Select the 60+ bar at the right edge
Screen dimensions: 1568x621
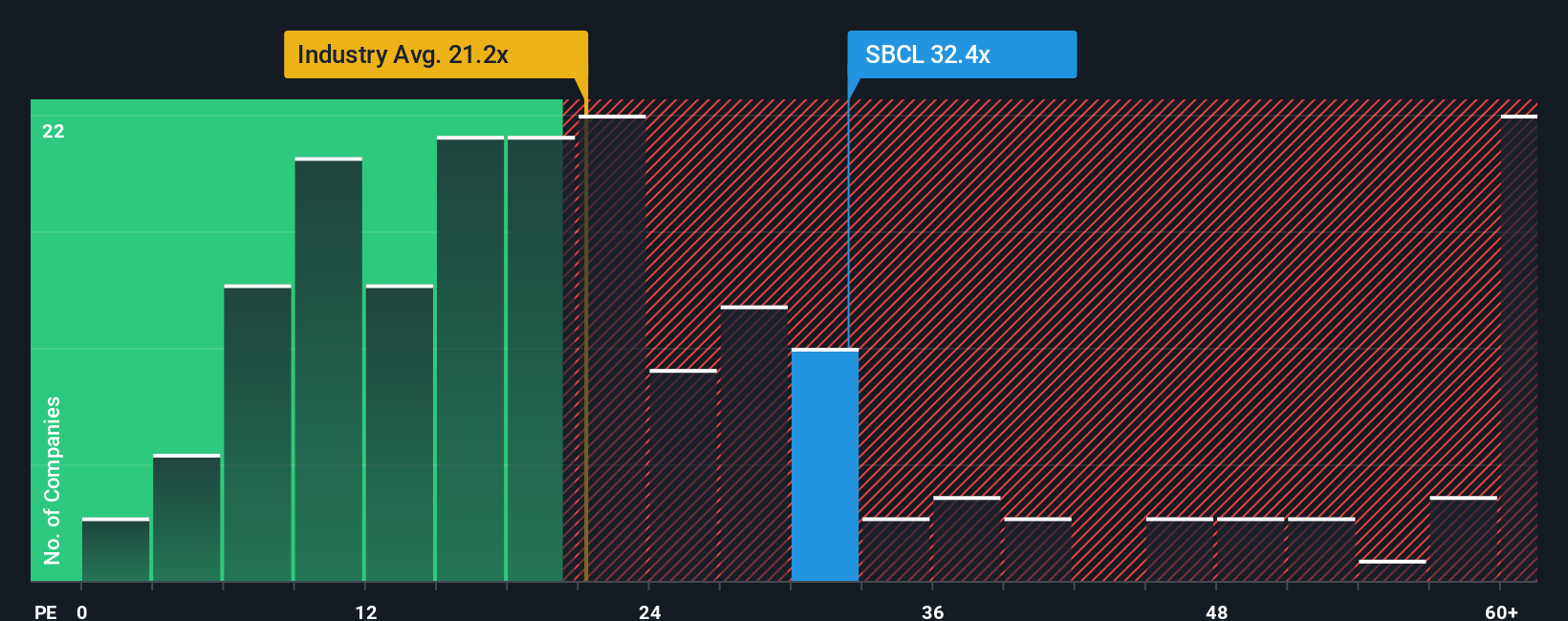click(1519, 349)
